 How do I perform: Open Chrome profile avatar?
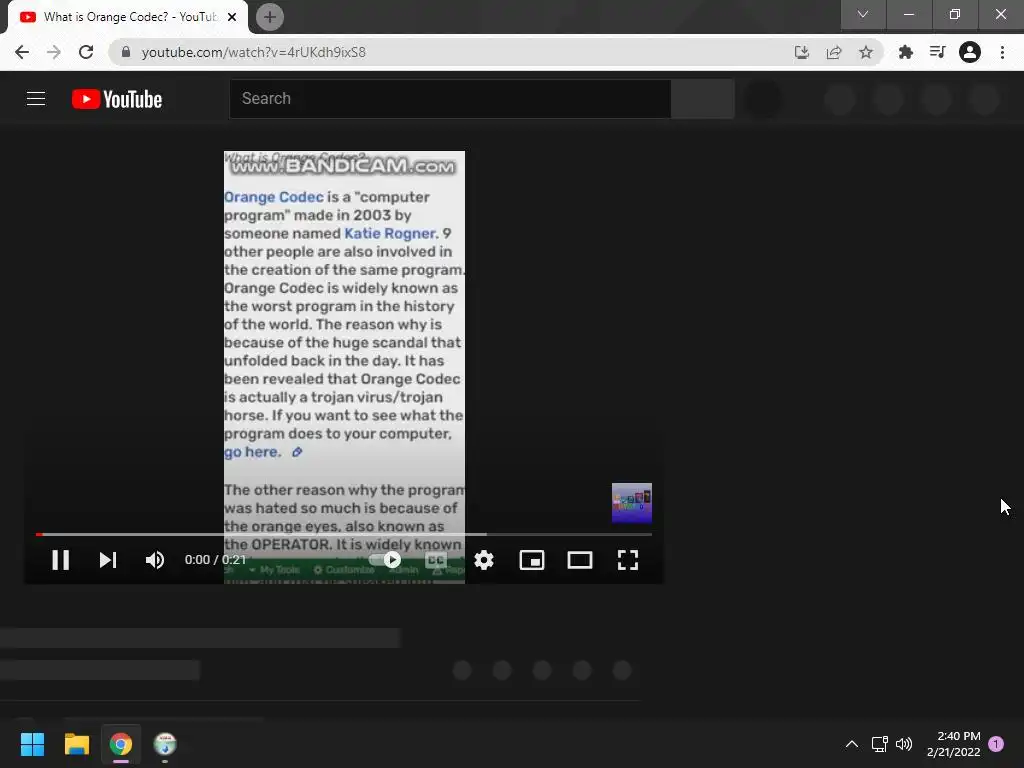970,52
